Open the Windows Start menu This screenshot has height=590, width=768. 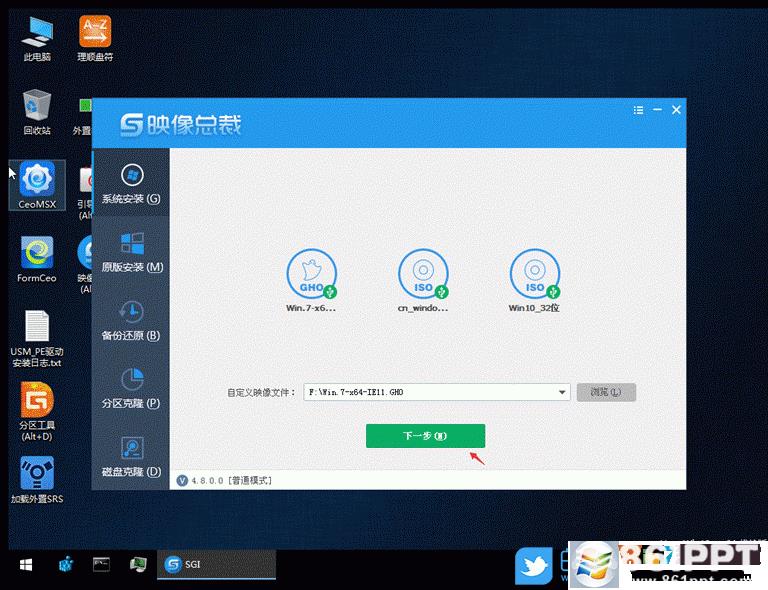(x=26, y=565)
